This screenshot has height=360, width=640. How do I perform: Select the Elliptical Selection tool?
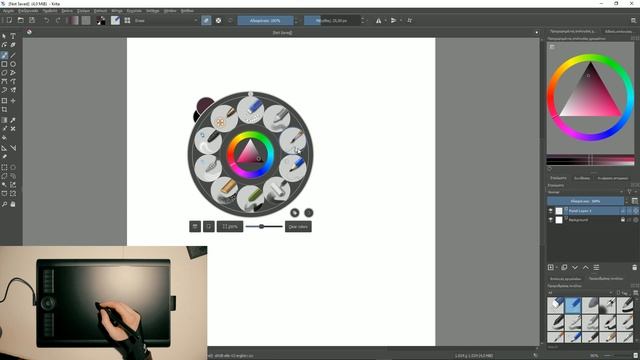pos(13,167)
